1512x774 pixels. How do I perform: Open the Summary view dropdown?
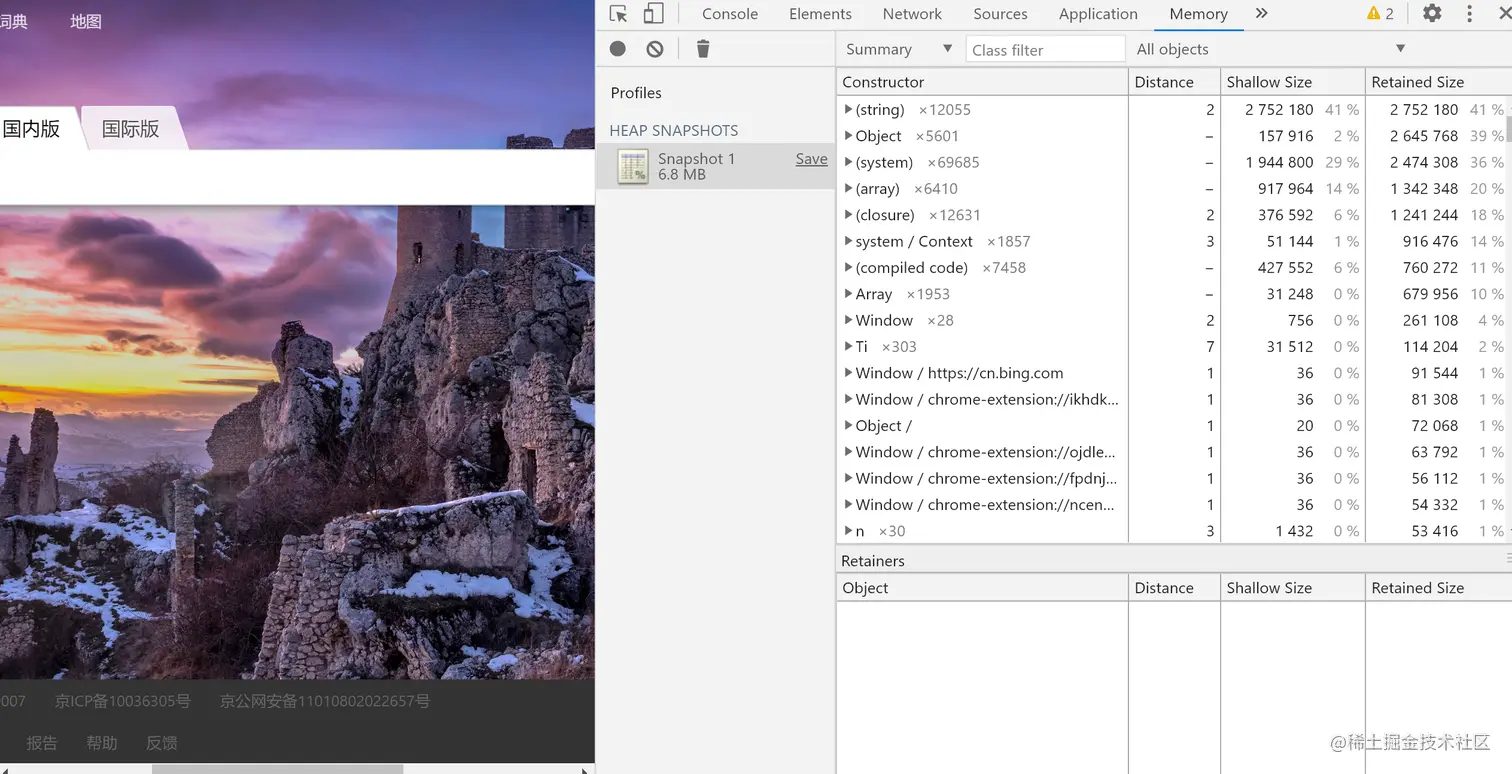(898, 49)
